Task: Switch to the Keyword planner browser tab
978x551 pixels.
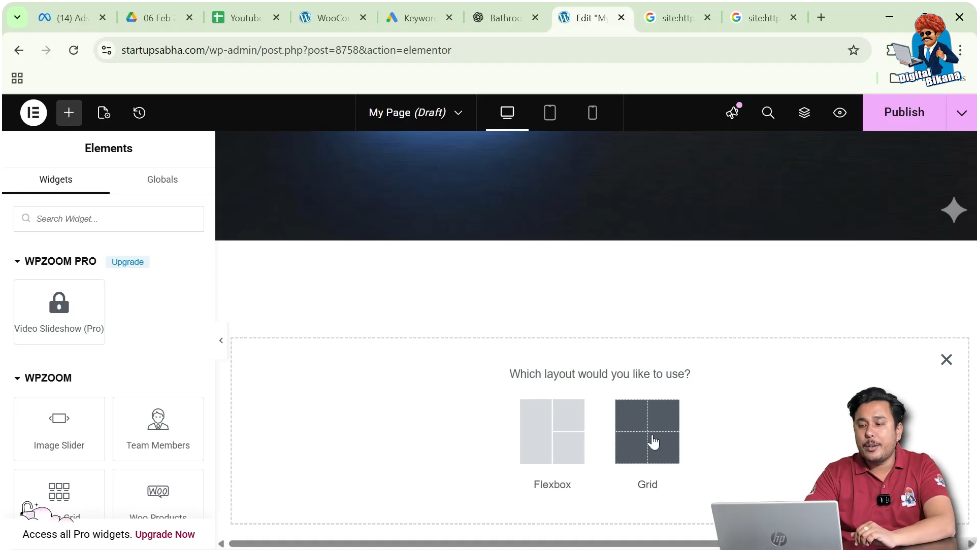Action: click(x=419, y=17)
